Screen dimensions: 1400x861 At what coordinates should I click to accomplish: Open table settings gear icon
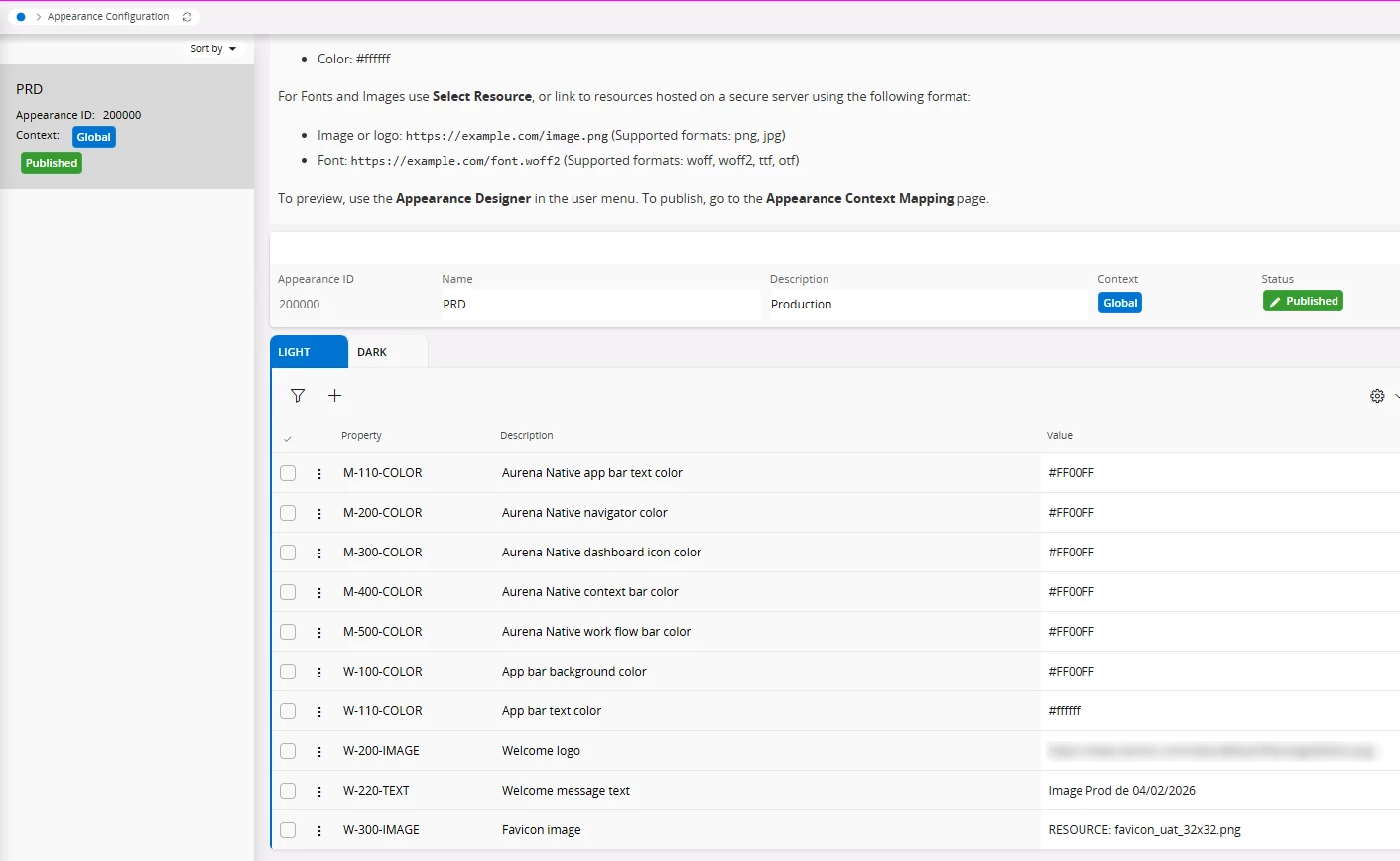(1377, 396)
